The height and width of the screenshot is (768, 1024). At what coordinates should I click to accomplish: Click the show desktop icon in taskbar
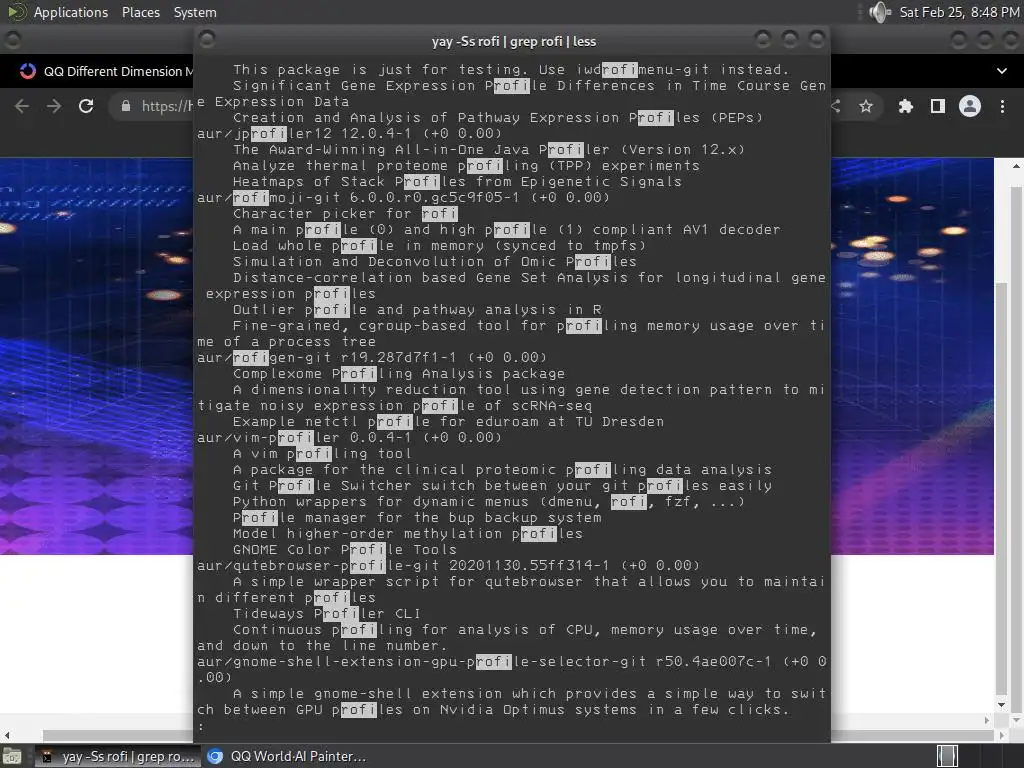(12, 756)
